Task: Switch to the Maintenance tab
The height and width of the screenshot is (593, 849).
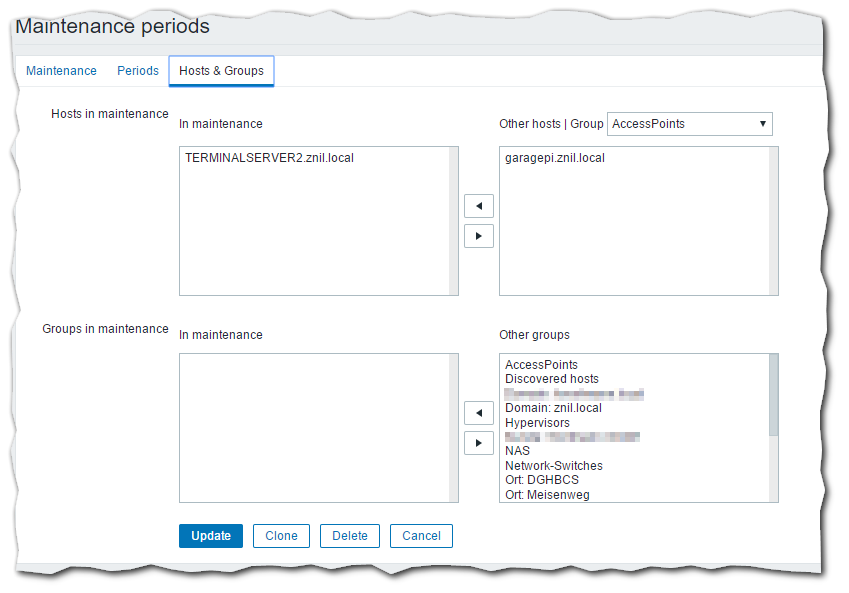Action: (61, 71)
